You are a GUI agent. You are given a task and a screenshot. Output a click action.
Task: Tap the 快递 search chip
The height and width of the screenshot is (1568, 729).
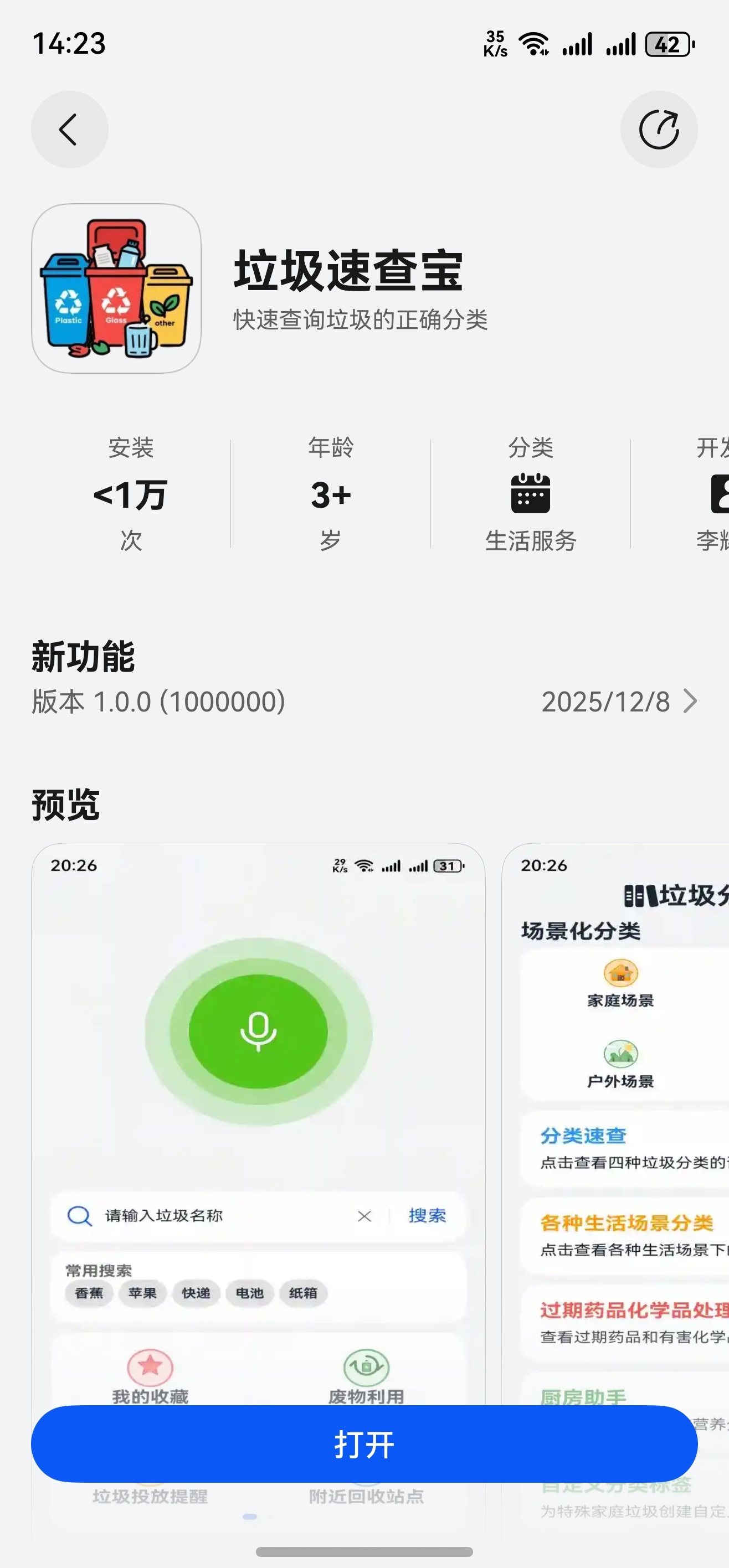(196, 1293)
